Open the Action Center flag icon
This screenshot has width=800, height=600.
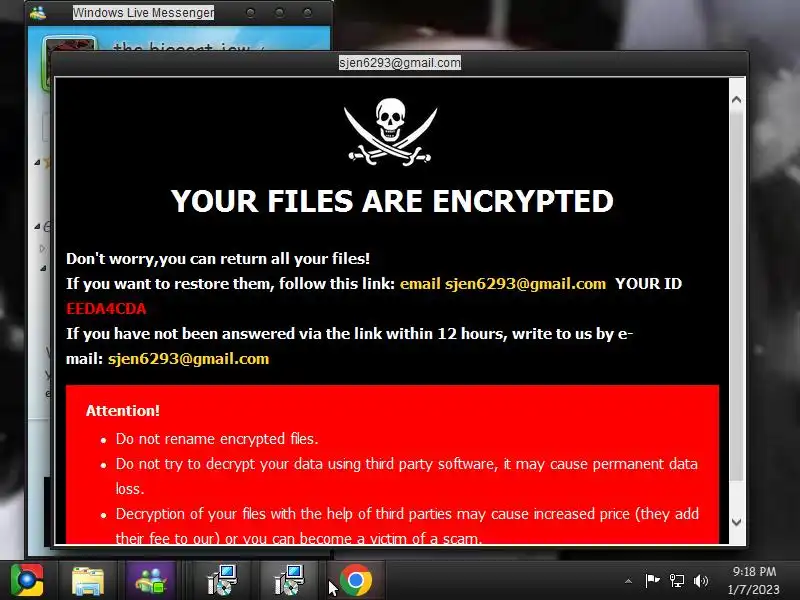click(652, 581)
